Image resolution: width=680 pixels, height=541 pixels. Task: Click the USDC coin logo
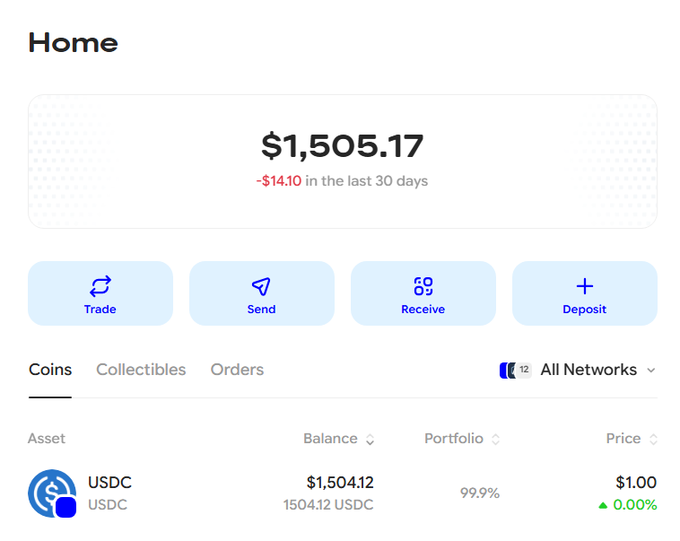tap(52, 493)
